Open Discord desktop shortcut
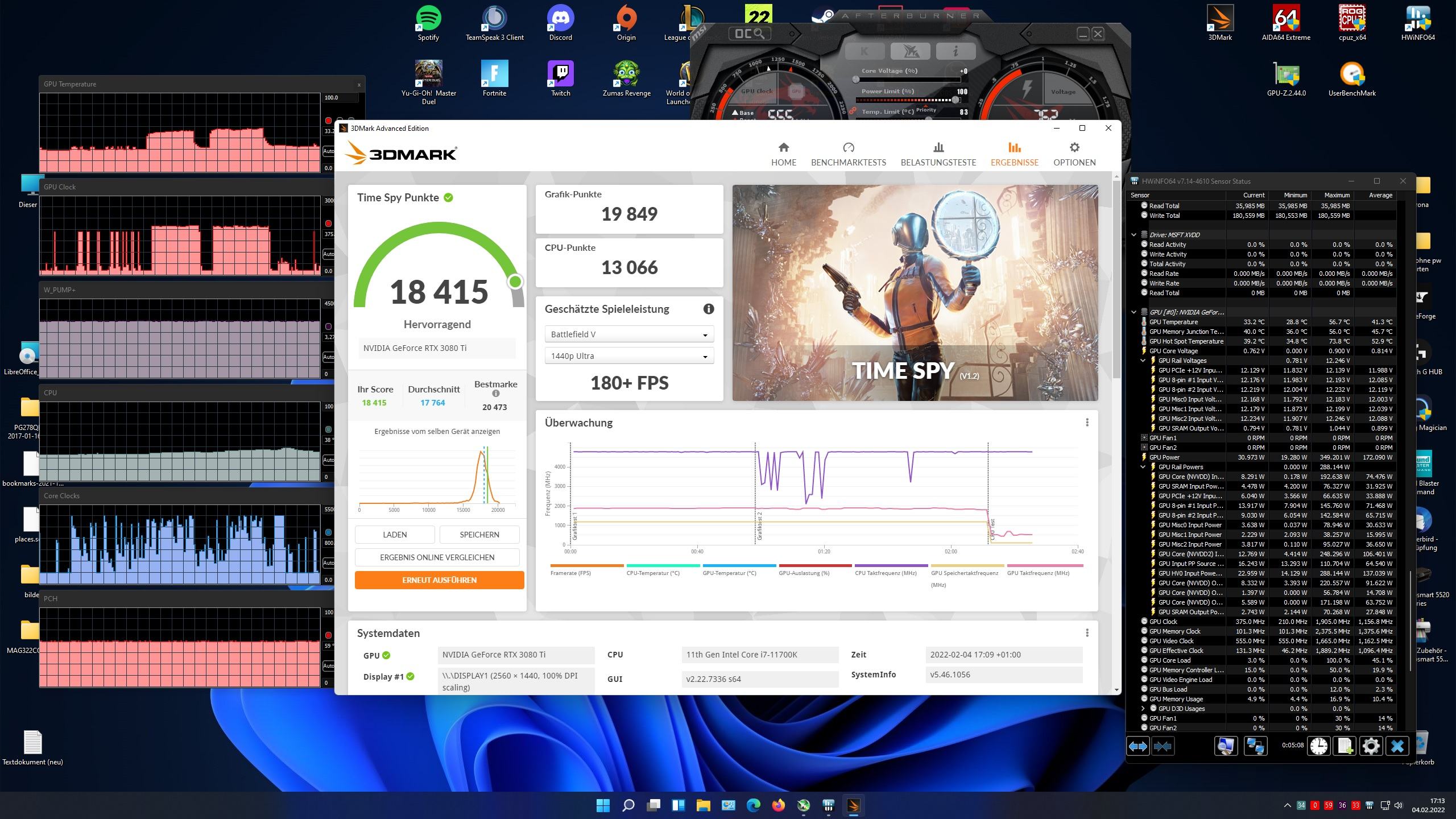 [x=560, y=23]
